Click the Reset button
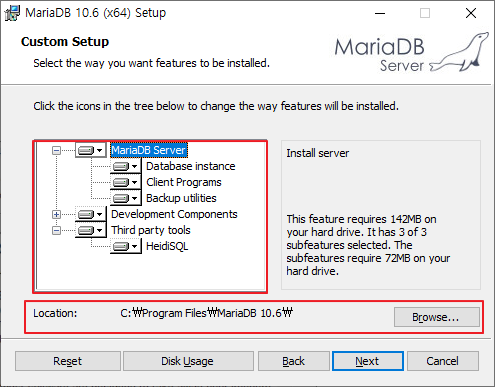The image size is (495, 387). pyautogui.click(x=68, y=361)
